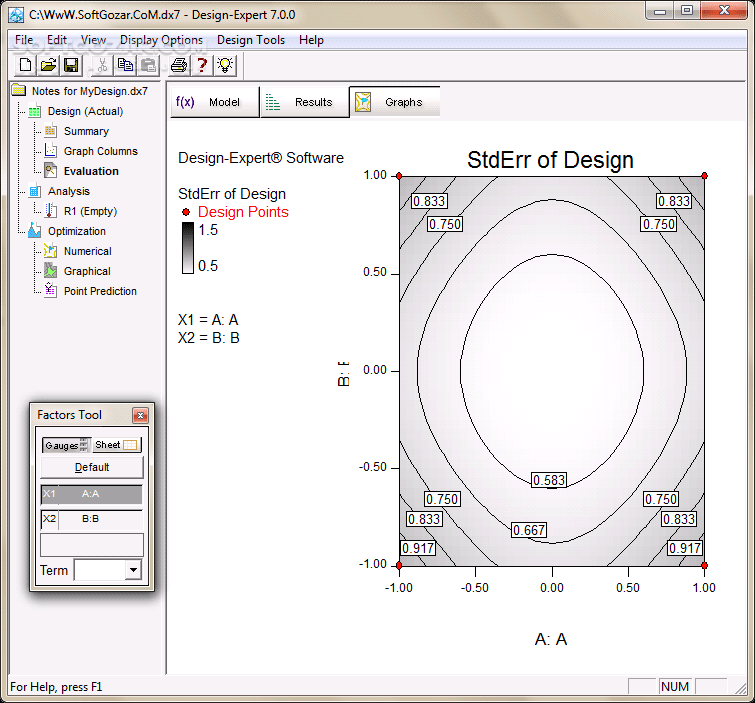Click the 0.583 contour label
This screenshot has width=755, height=703.
pyautogui.click(x=549, y=480)
